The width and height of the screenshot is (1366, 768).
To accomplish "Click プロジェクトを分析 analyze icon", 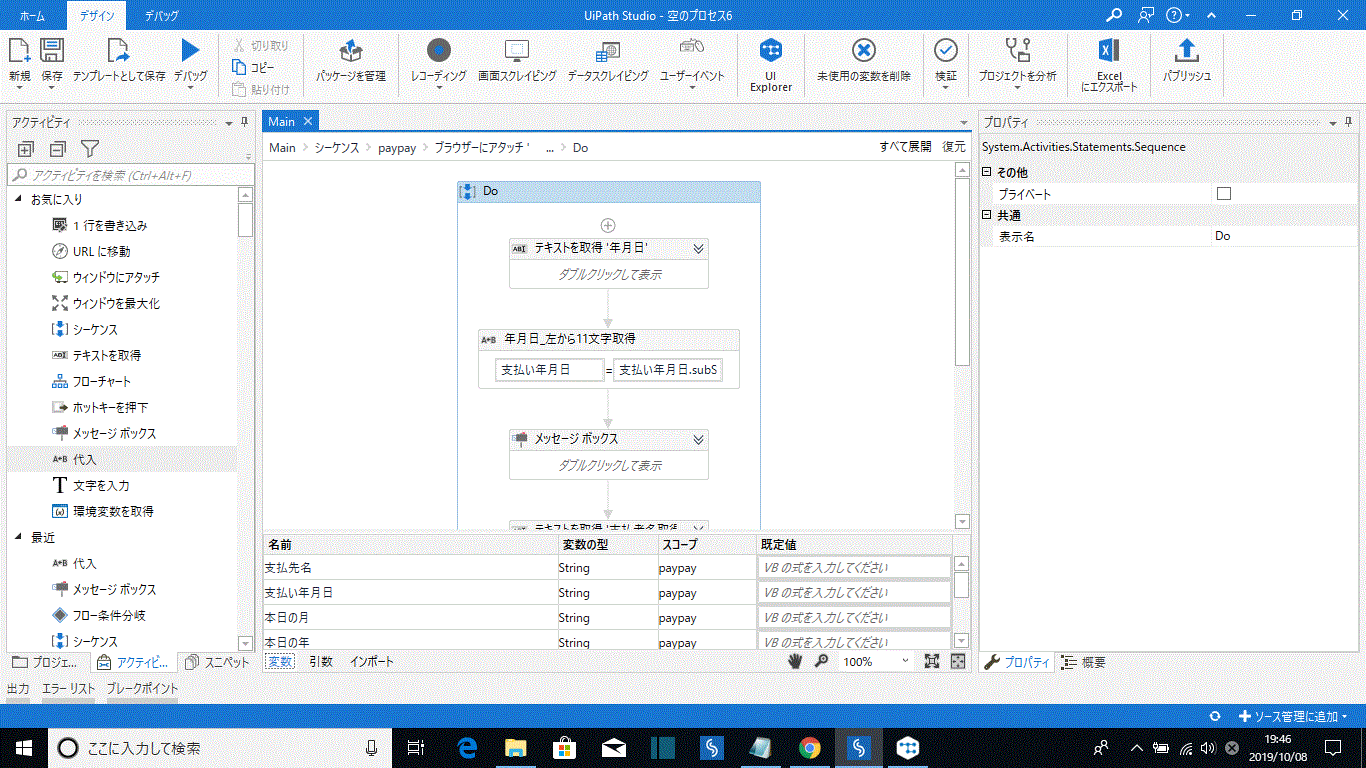I will point(1017,50).
